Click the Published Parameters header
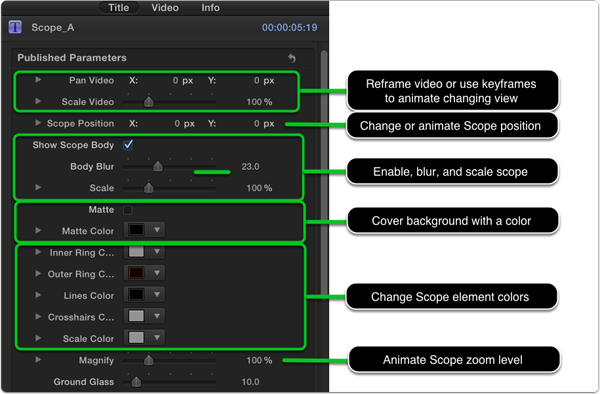This screenshot has height=394, width=600. coord(72,58)
